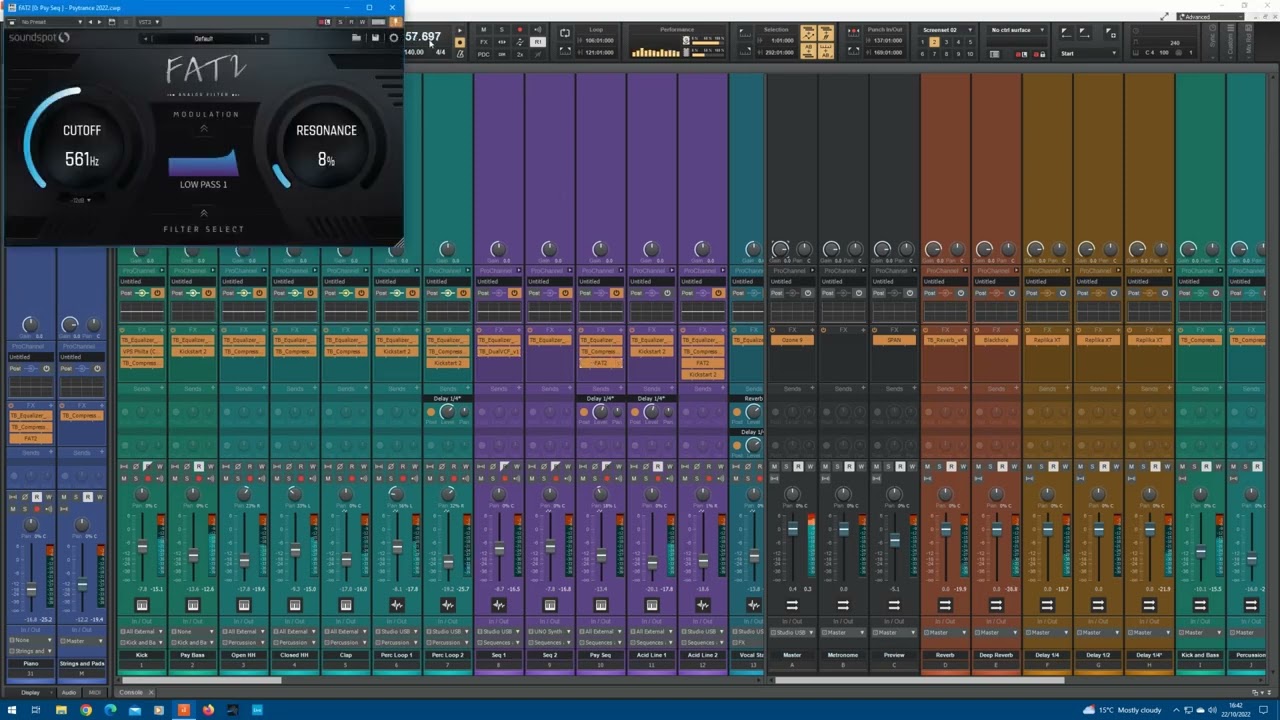Pin the plugin window with the orange pin icon
The image size is (1280, 720).
coord(396,21)
